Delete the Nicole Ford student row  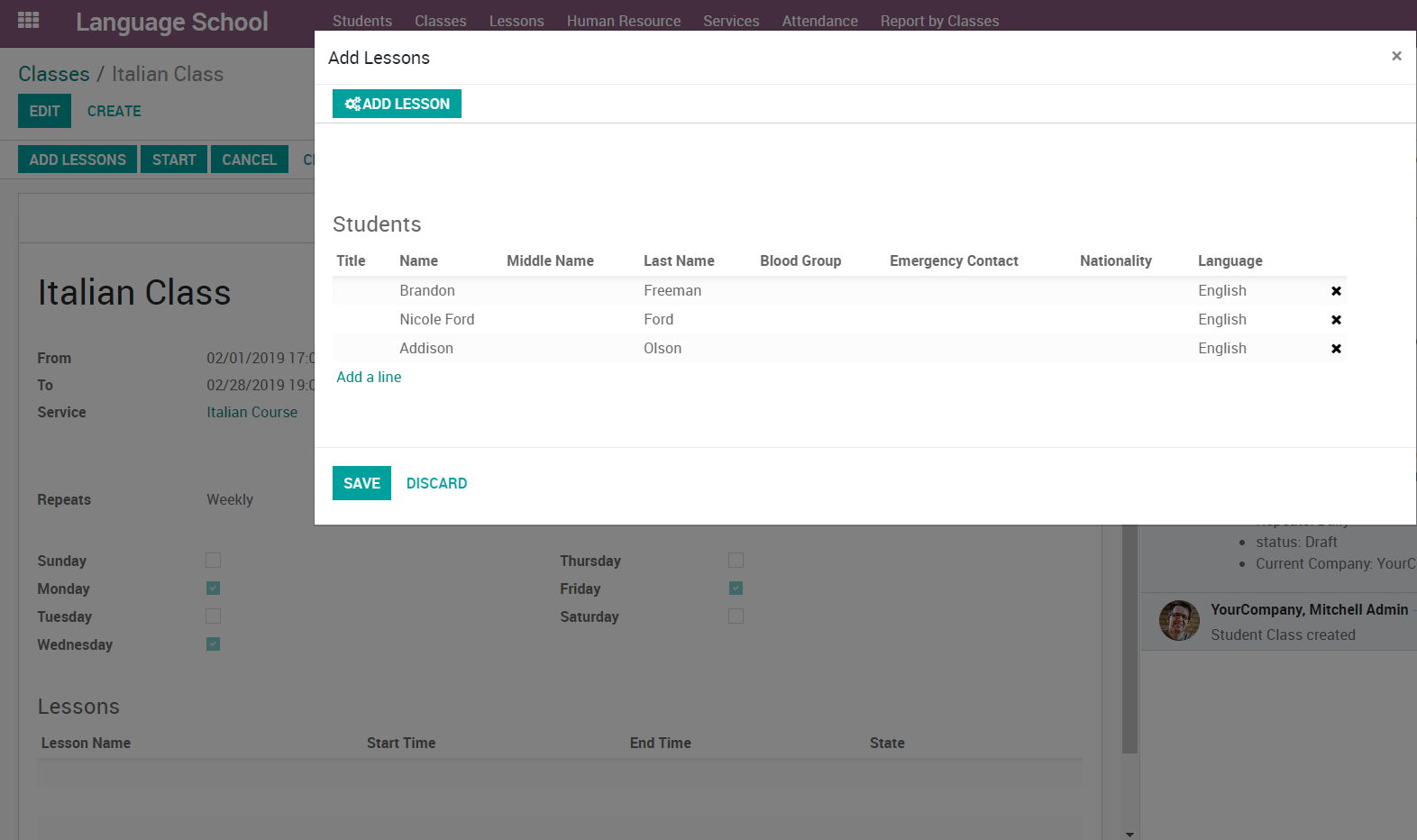coord(1336,320)
